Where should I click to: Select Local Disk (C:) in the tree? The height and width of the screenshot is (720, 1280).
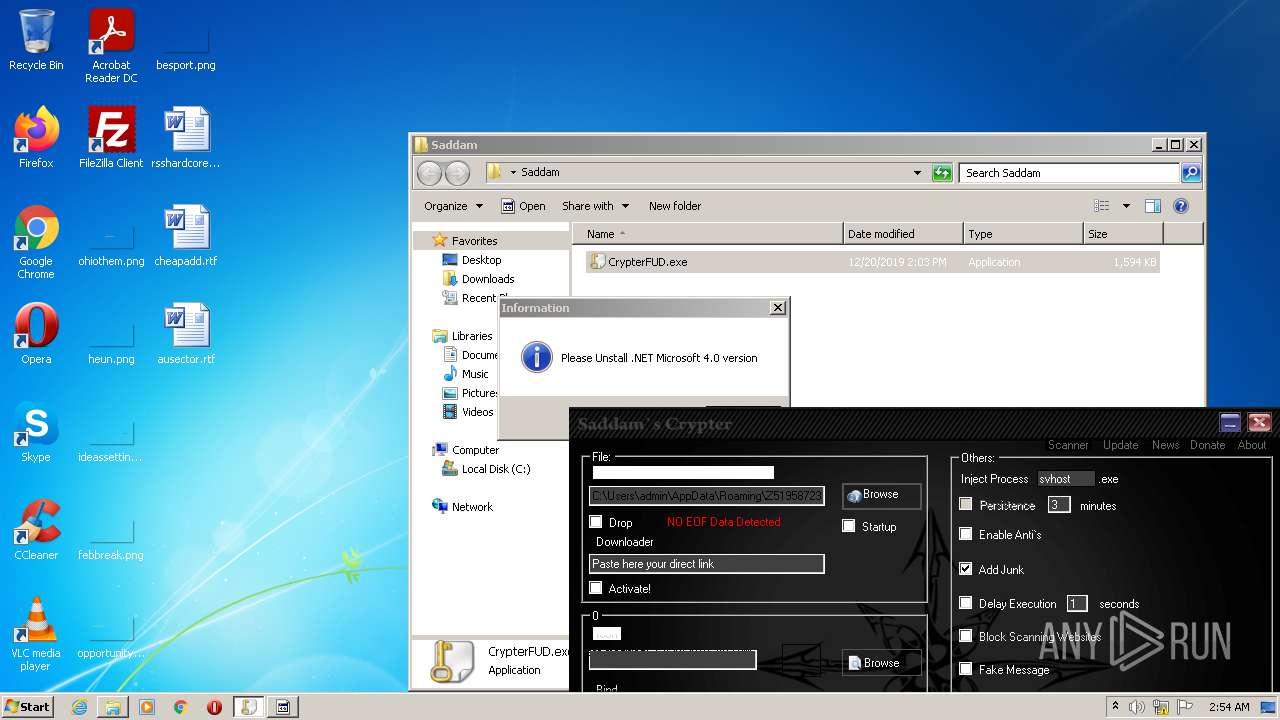tap(487, 469)
